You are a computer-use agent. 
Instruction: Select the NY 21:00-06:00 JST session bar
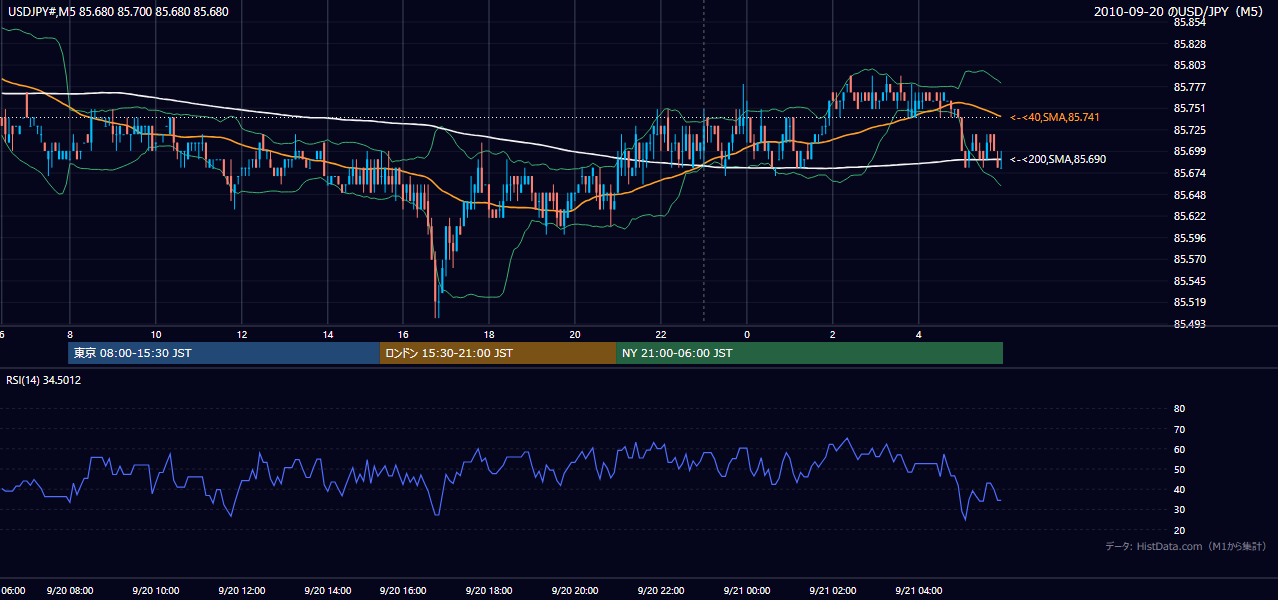coord(809,353)
